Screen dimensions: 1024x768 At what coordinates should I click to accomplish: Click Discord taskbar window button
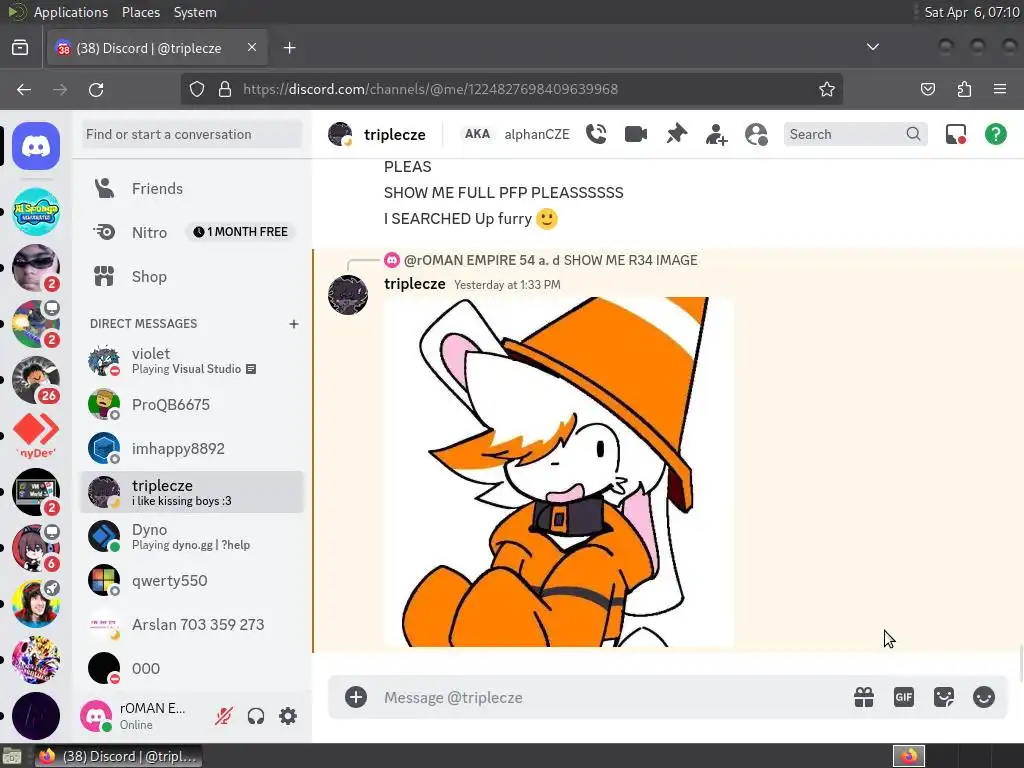point(118,756)
